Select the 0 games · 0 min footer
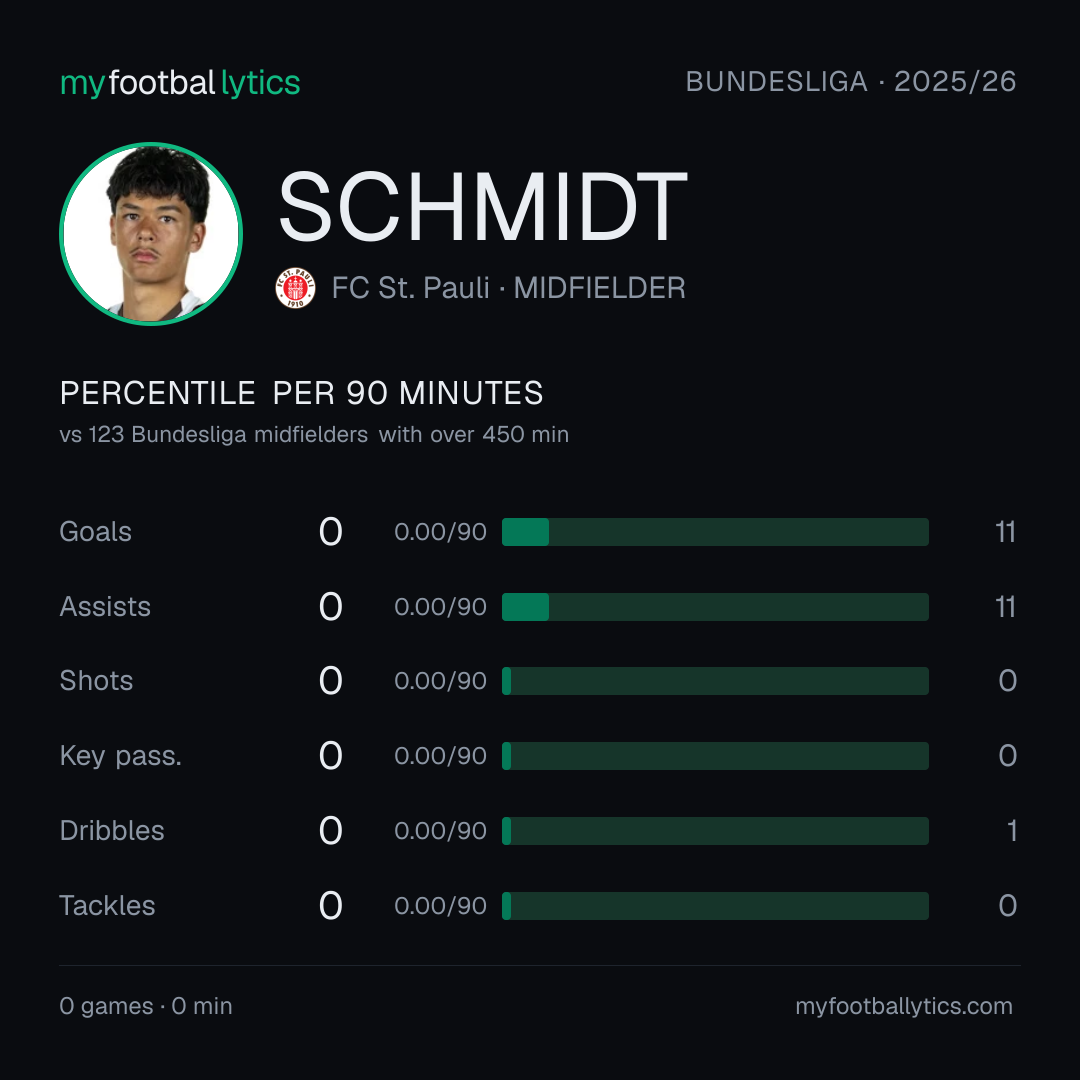Image resolution: width=1080 pixels, height=1080 pixels. tap(146, 1006)
